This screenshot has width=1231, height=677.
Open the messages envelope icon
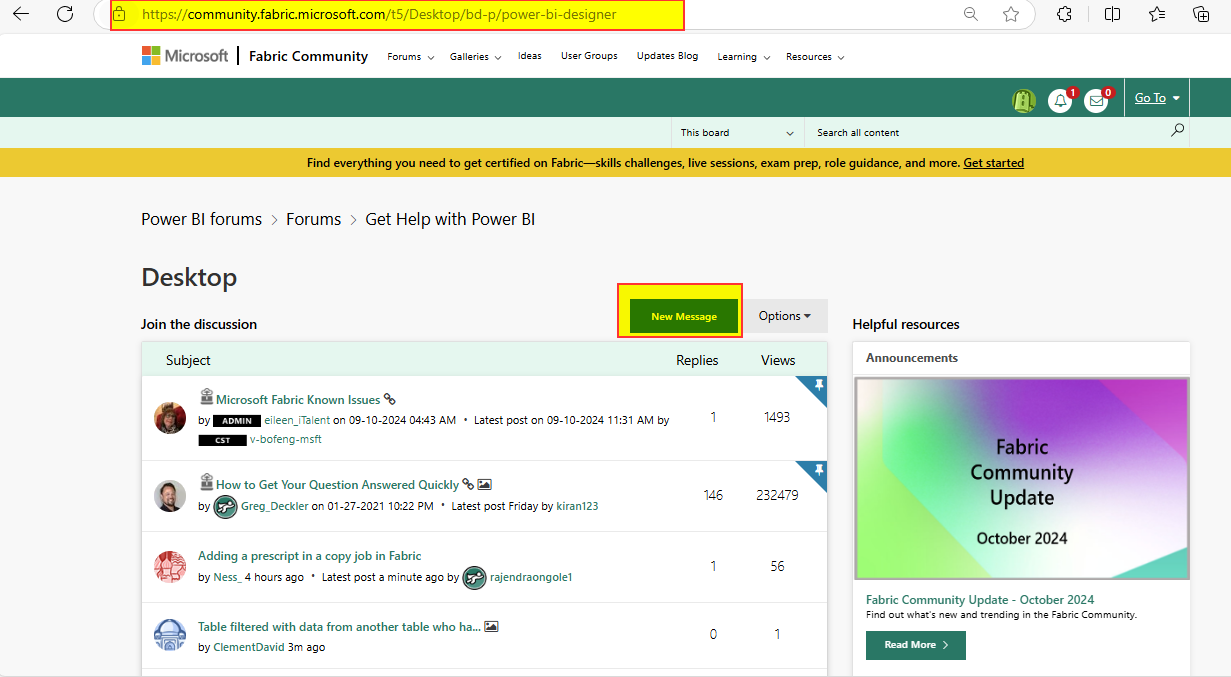(x=1096, y=100)
